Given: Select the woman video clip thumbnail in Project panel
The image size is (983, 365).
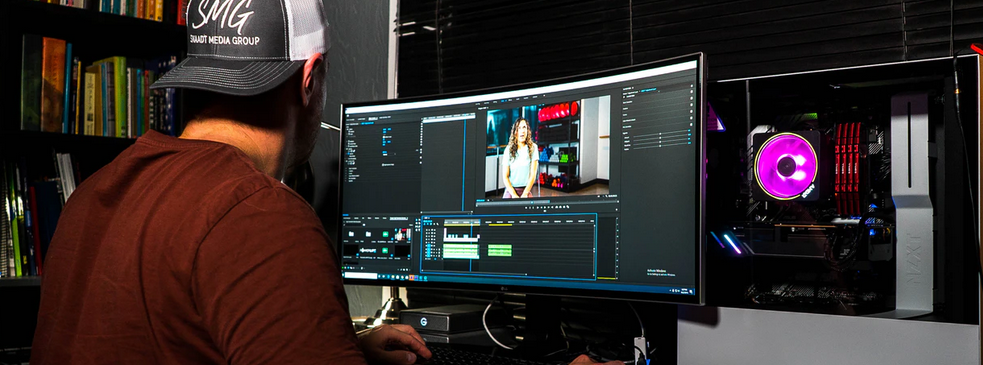Looking at the screenshot, I should 403,235.
